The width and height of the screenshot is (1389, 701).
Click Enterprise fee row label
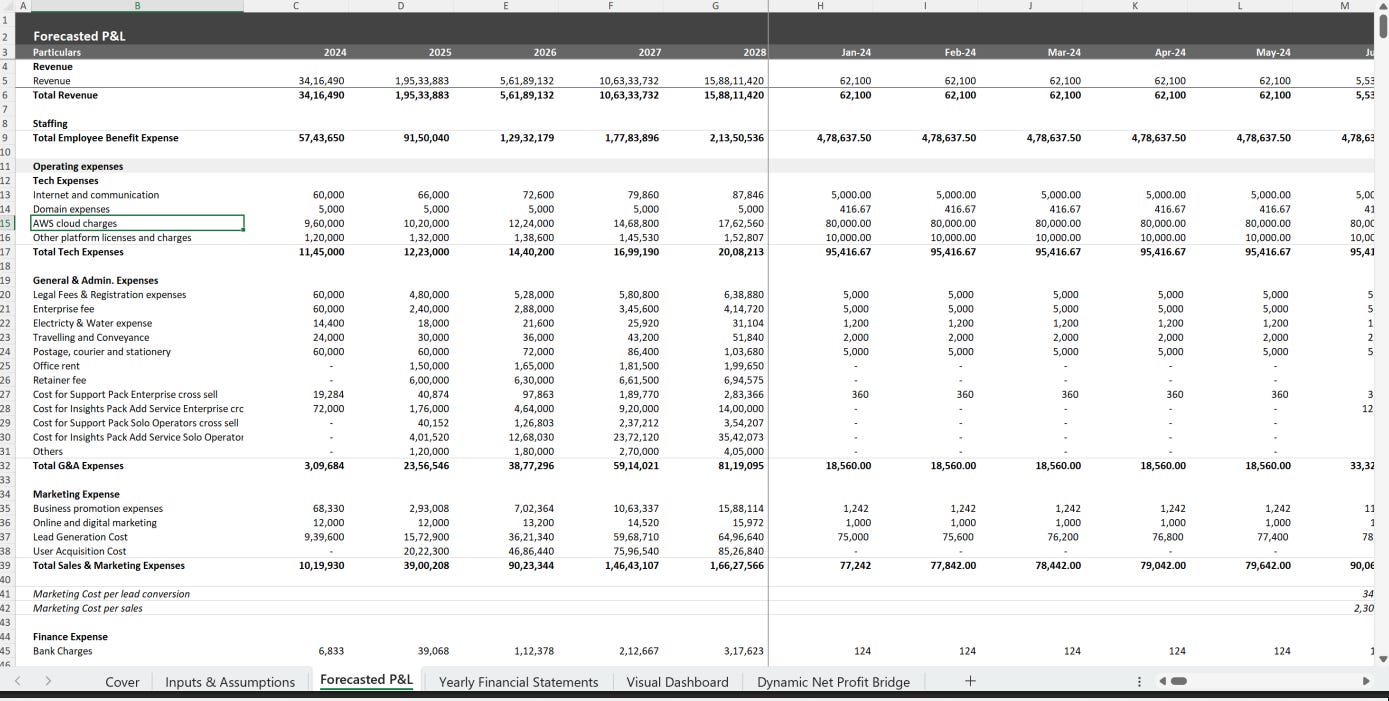point(64,309)
